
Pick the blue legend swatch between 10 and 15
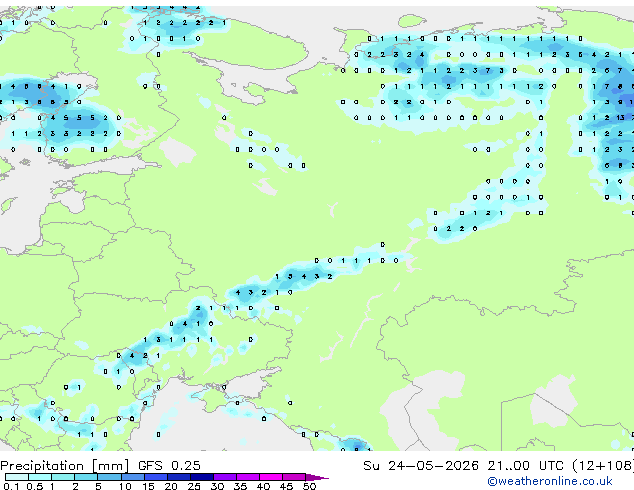point(133,477)
